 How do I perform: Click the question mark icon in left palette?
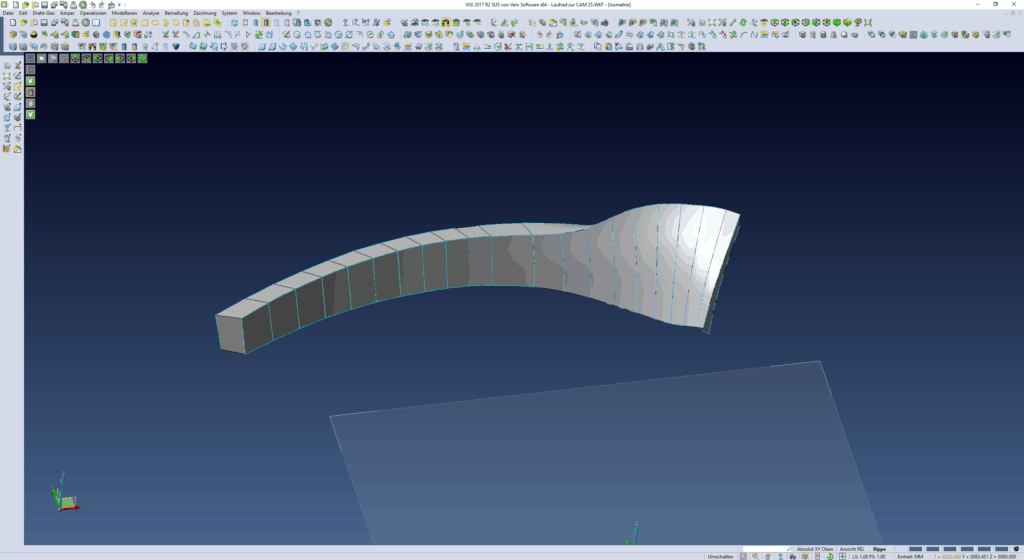click(x=7, y=127)
